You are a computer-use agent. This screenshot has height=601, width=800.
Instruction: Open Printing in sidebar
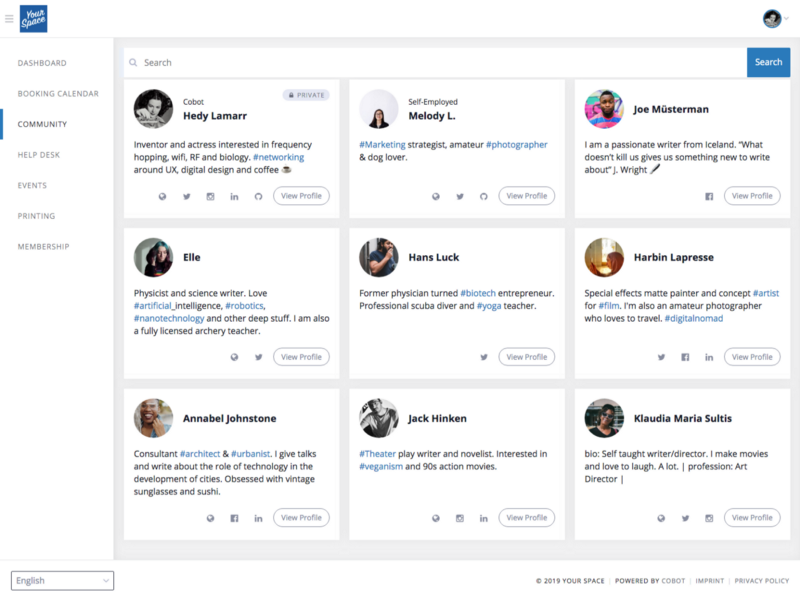[36, 216]
